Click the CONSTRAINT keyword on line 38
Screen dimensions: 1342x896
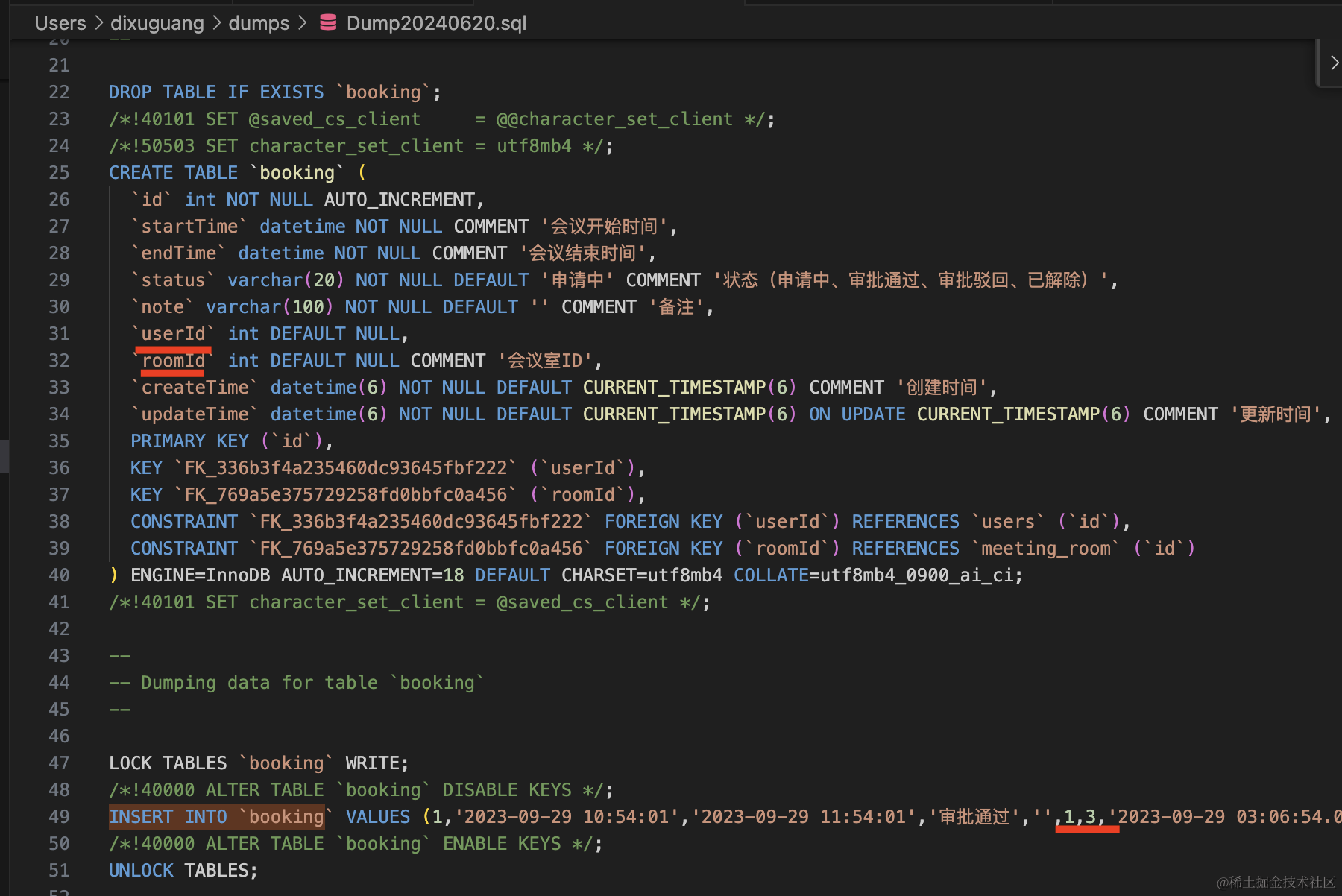tap(185, 522)
